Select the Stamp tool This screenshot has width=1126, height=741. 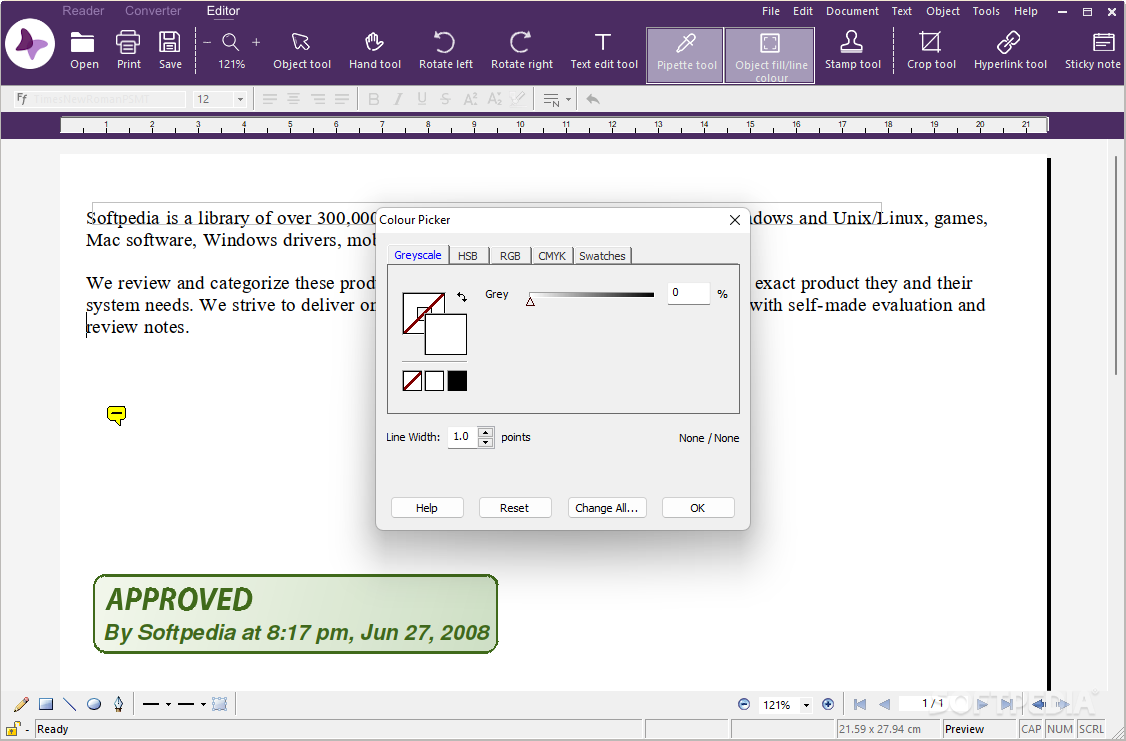point(852,50)
